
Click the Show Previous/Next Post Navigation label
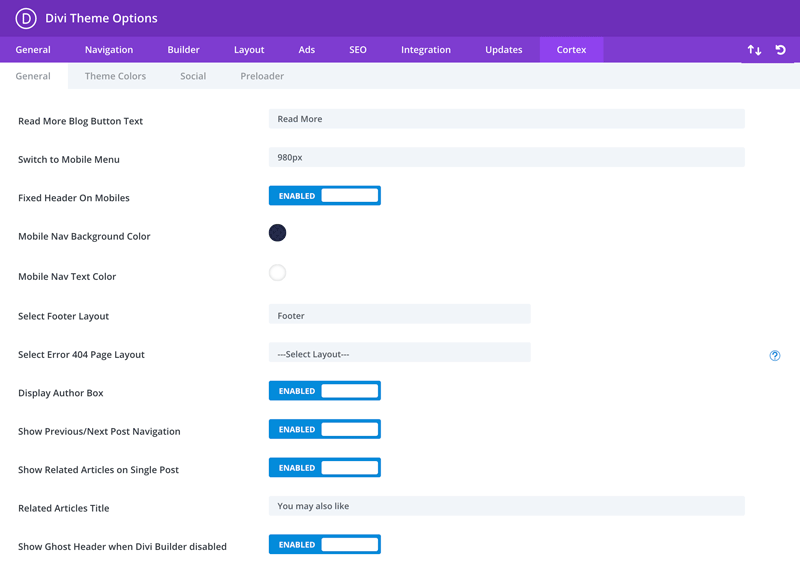99,432
